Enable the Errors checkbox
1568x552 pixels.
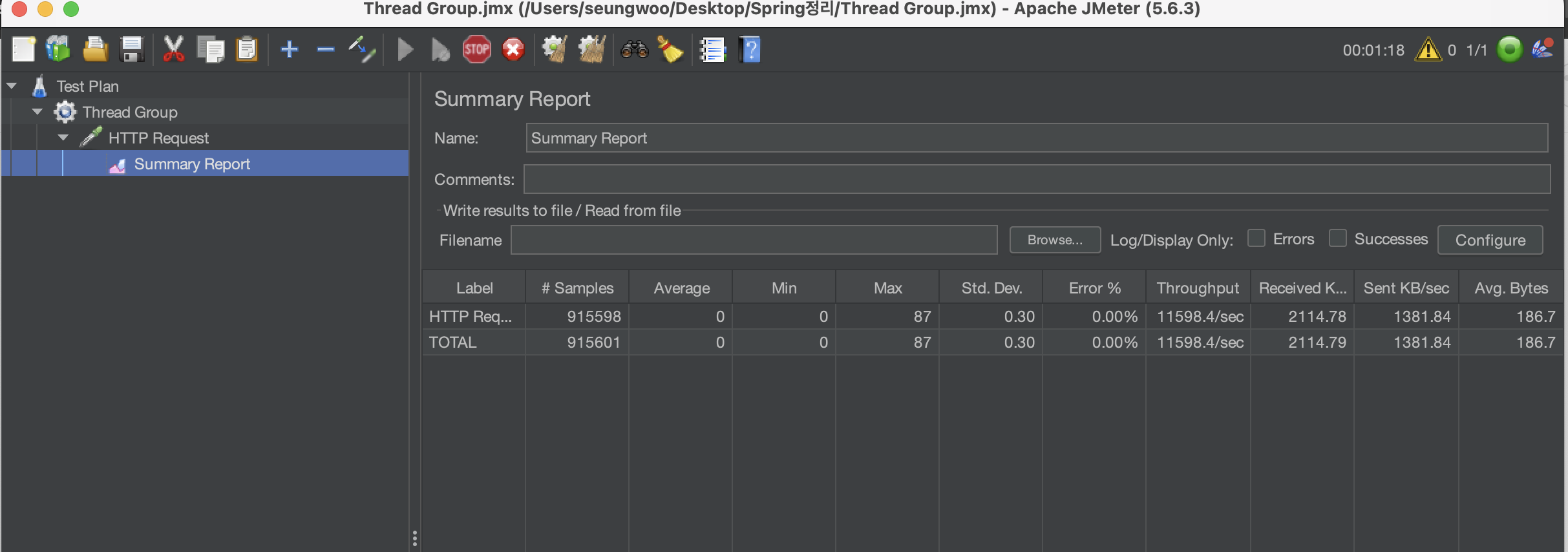[1256, 238]
